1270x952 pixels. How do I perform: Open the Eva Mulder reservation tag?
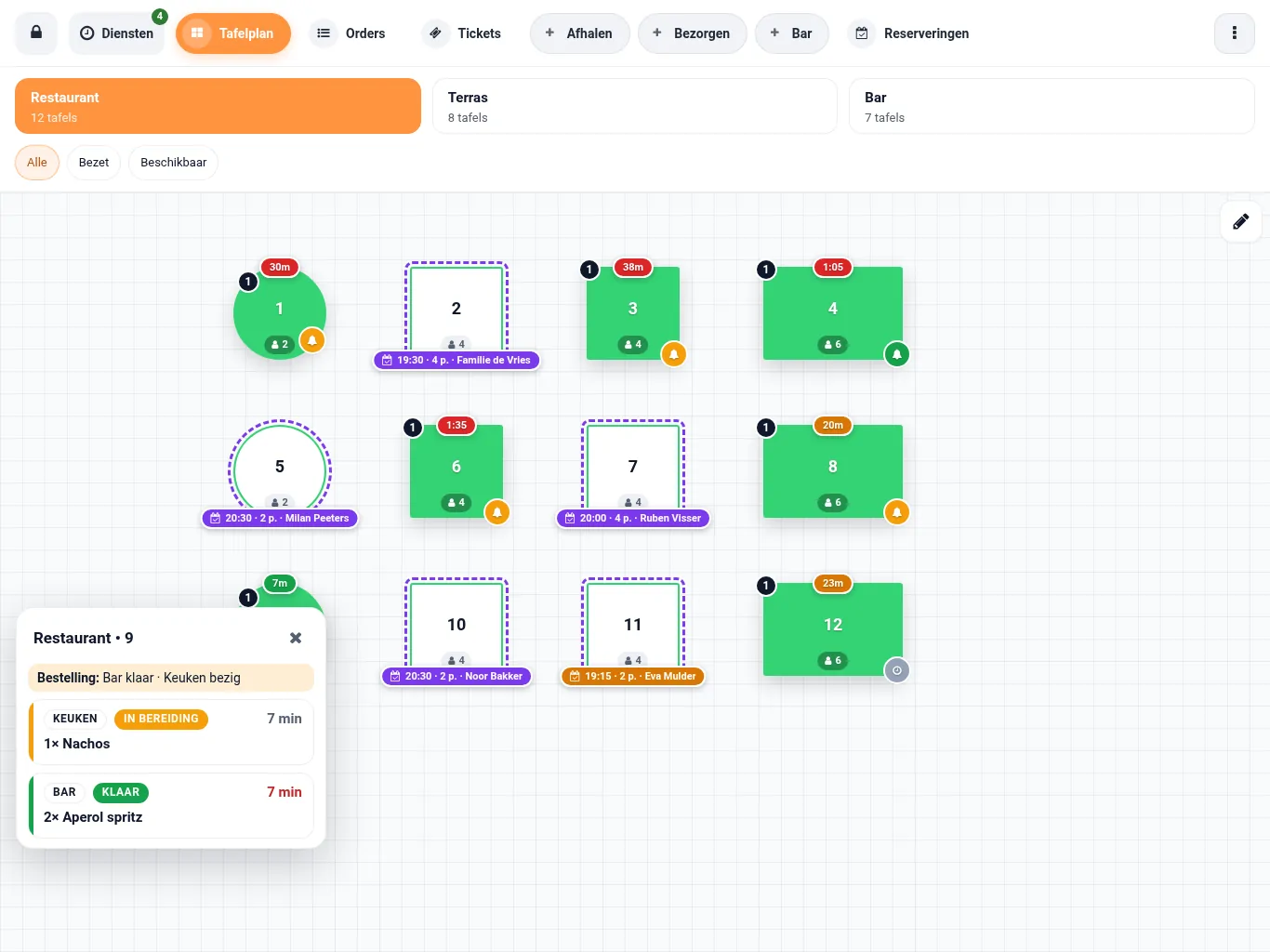pyautogui.click(x=633, y=676)
